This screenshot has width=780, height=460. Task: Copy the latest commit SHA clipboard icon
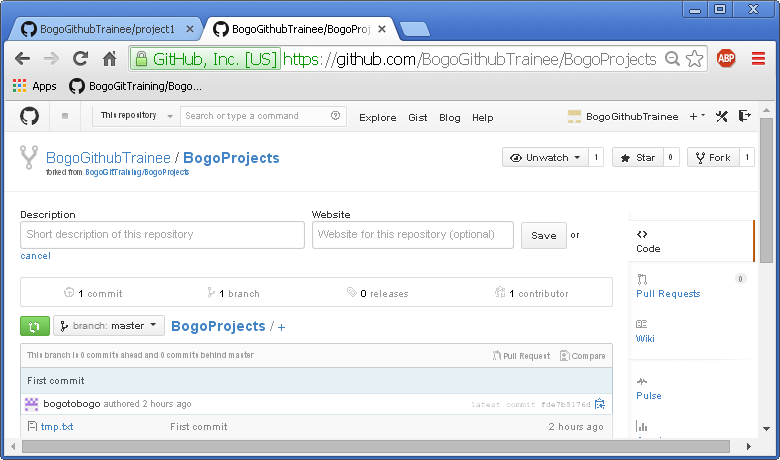600,404
